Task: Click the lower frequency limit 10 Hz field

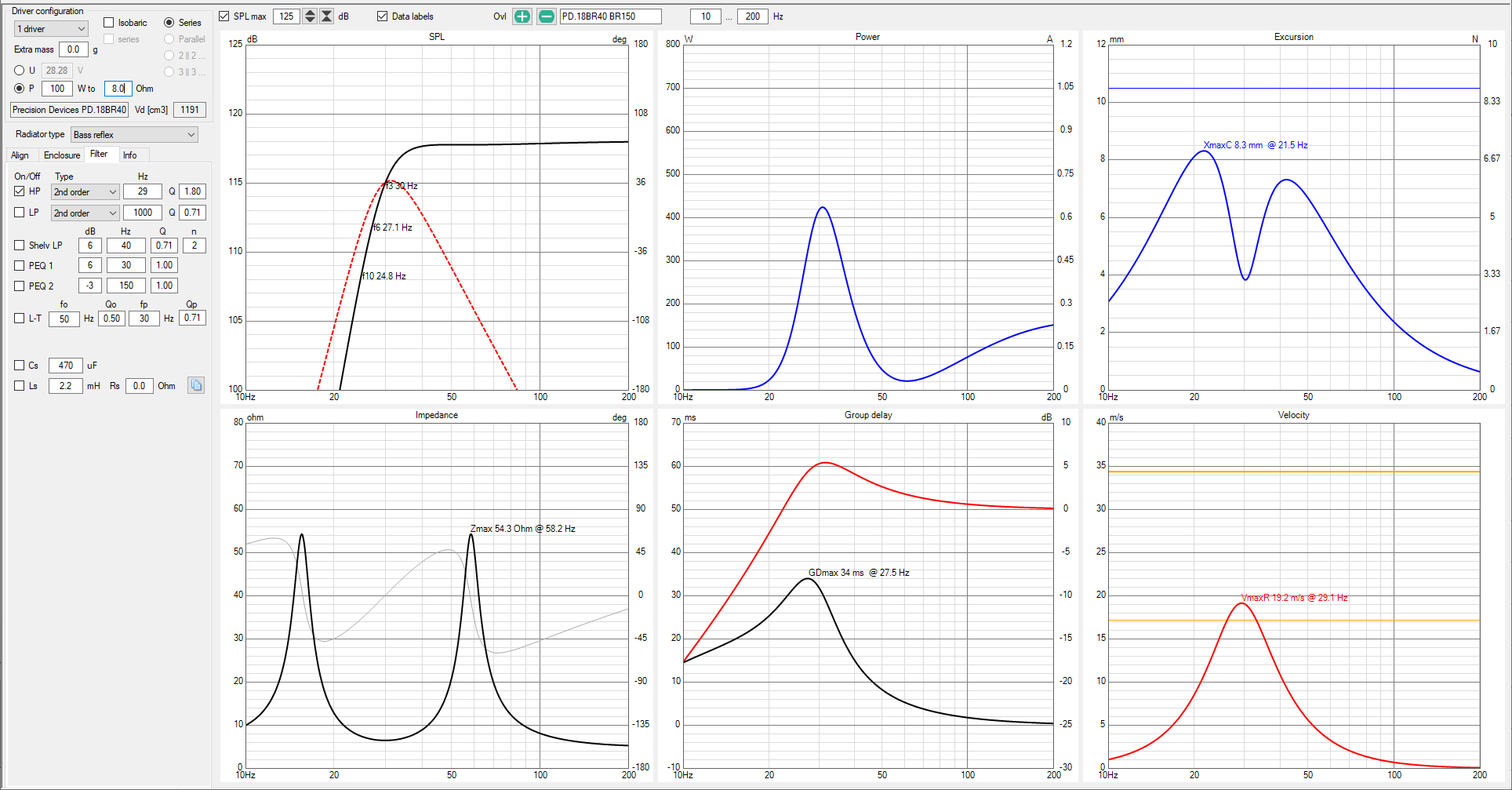Action: (706, 16)
